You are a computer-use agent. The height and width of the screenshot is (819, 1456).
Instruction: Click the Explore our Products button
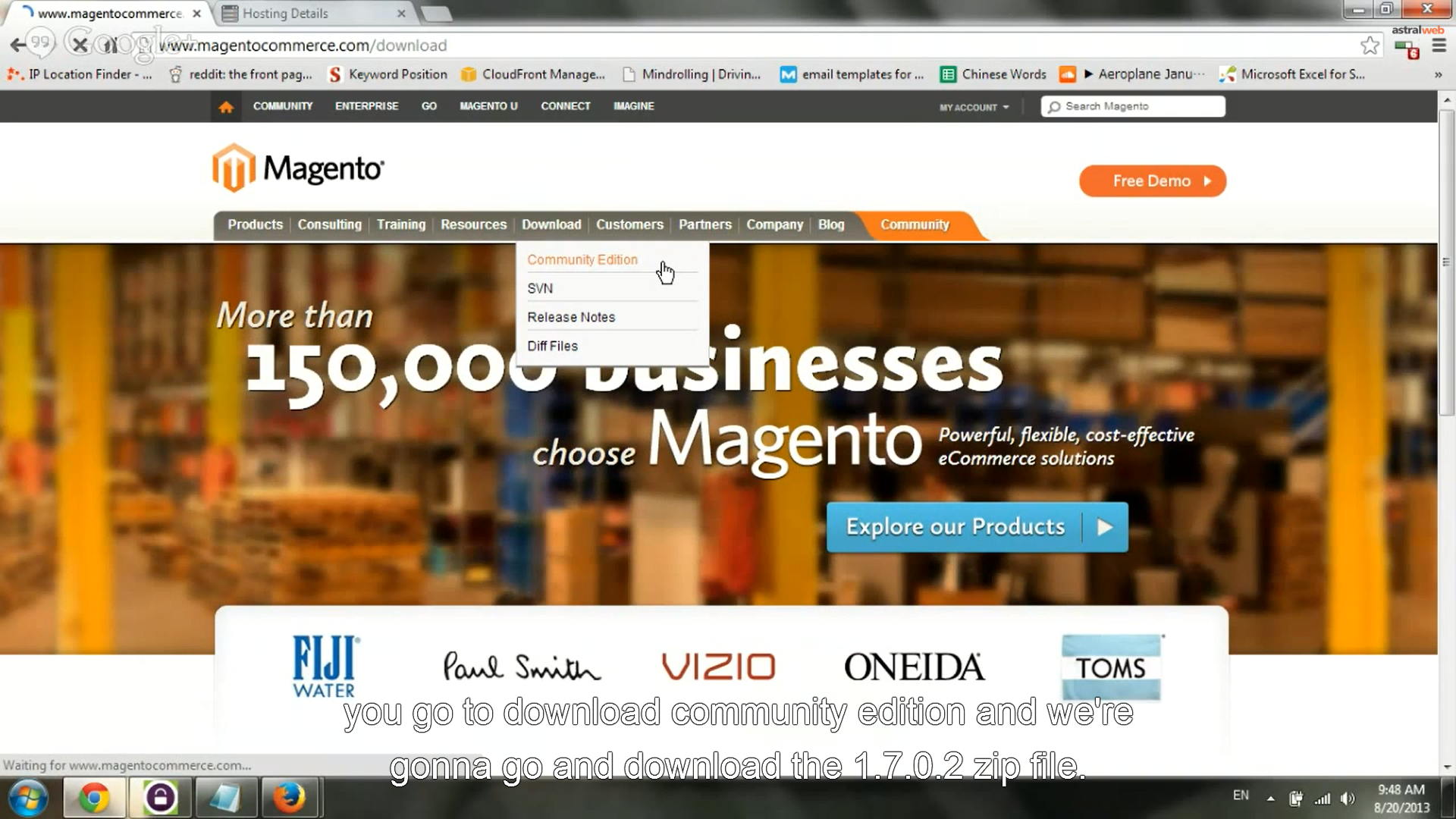977,526
